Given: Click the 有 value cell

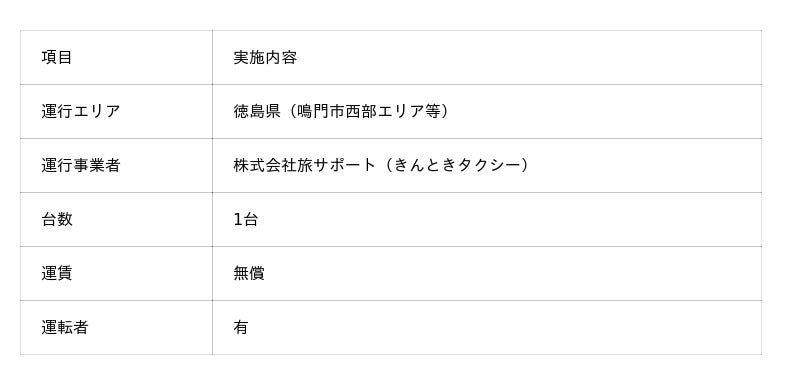Looking at the screenshot, I should 487,327.
